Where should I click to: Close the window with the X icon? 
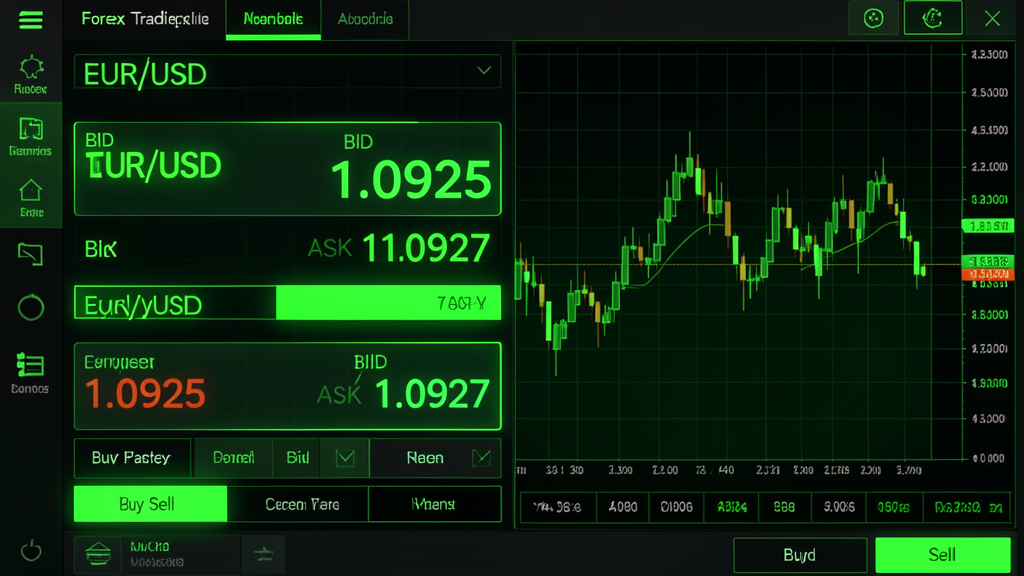pyautogui.click(x=992, y=19)
